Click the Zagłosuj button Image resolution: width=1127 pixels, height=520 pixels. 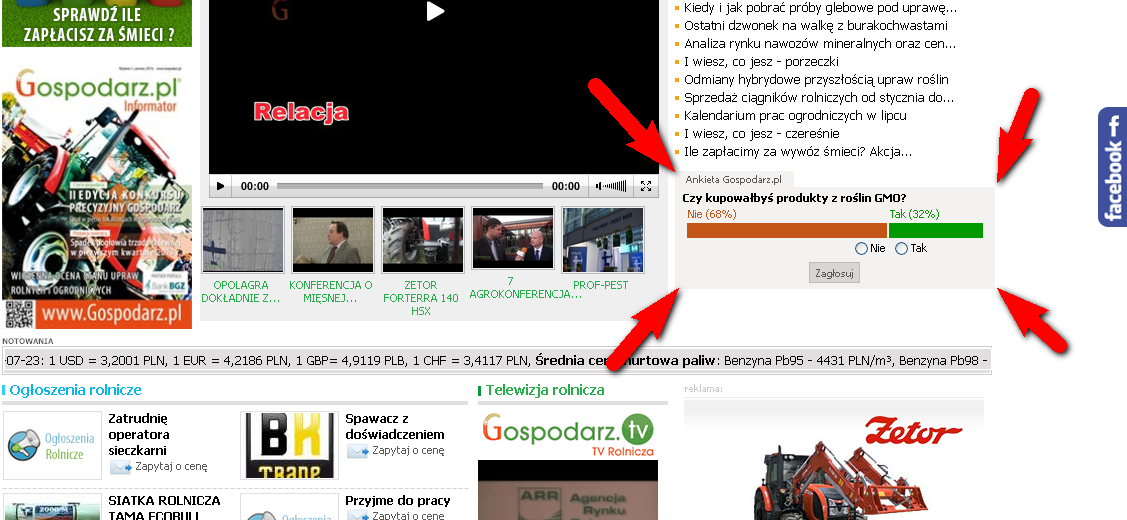point(834,273)
